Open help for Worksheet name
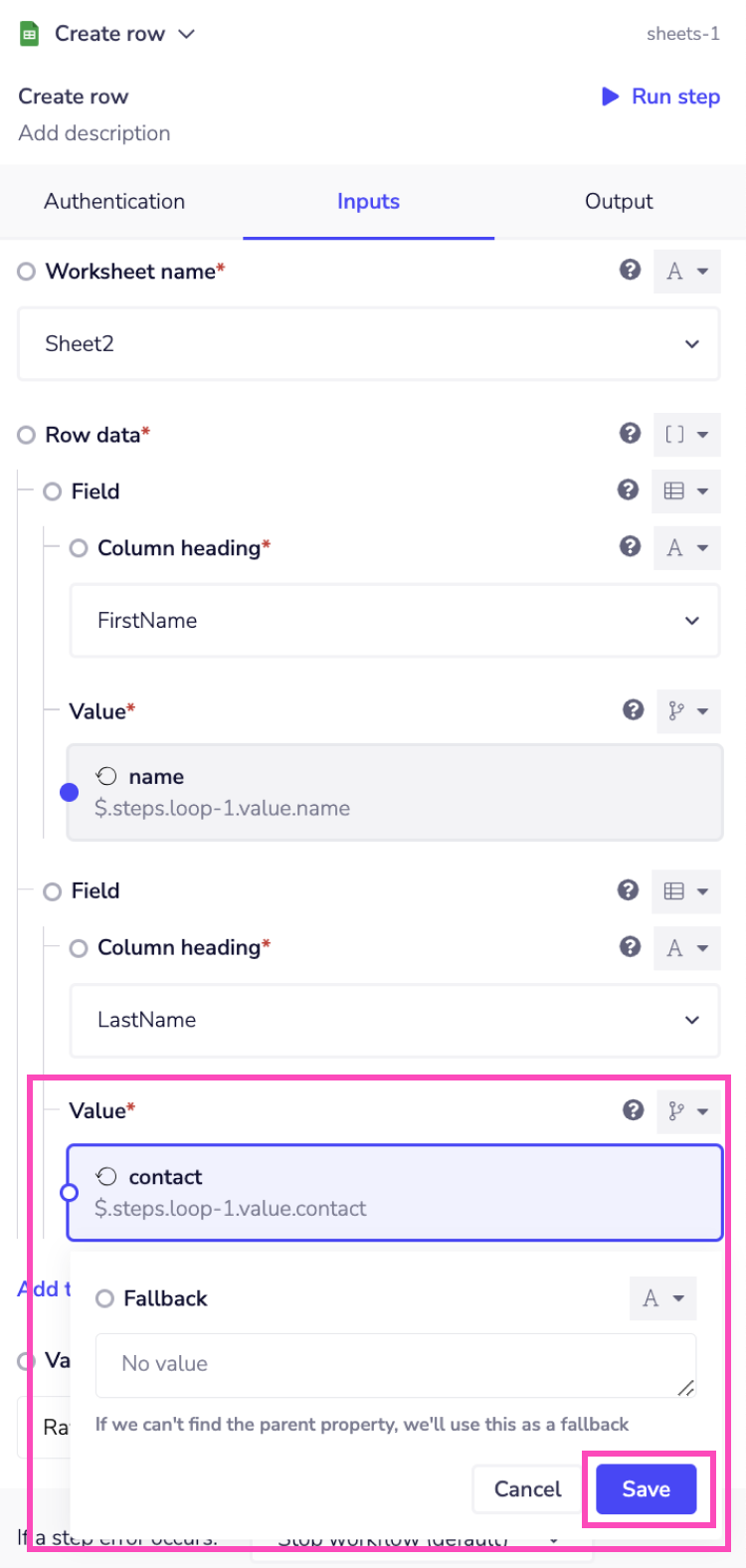The height and width of the screenshot is (1568, 746). point(630,270)
